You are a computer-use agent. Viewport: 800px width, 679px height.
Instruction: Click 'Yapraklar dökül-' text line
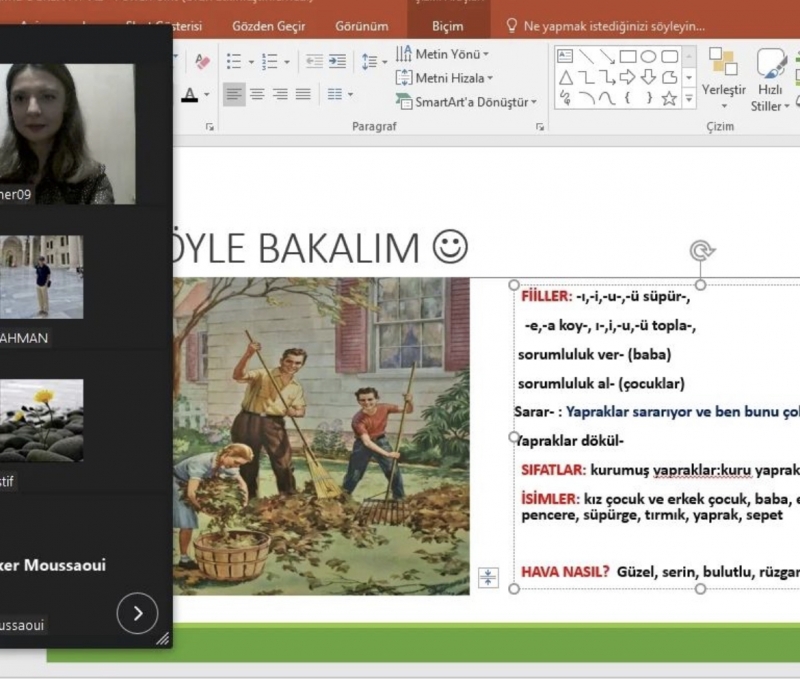point(569,441)
